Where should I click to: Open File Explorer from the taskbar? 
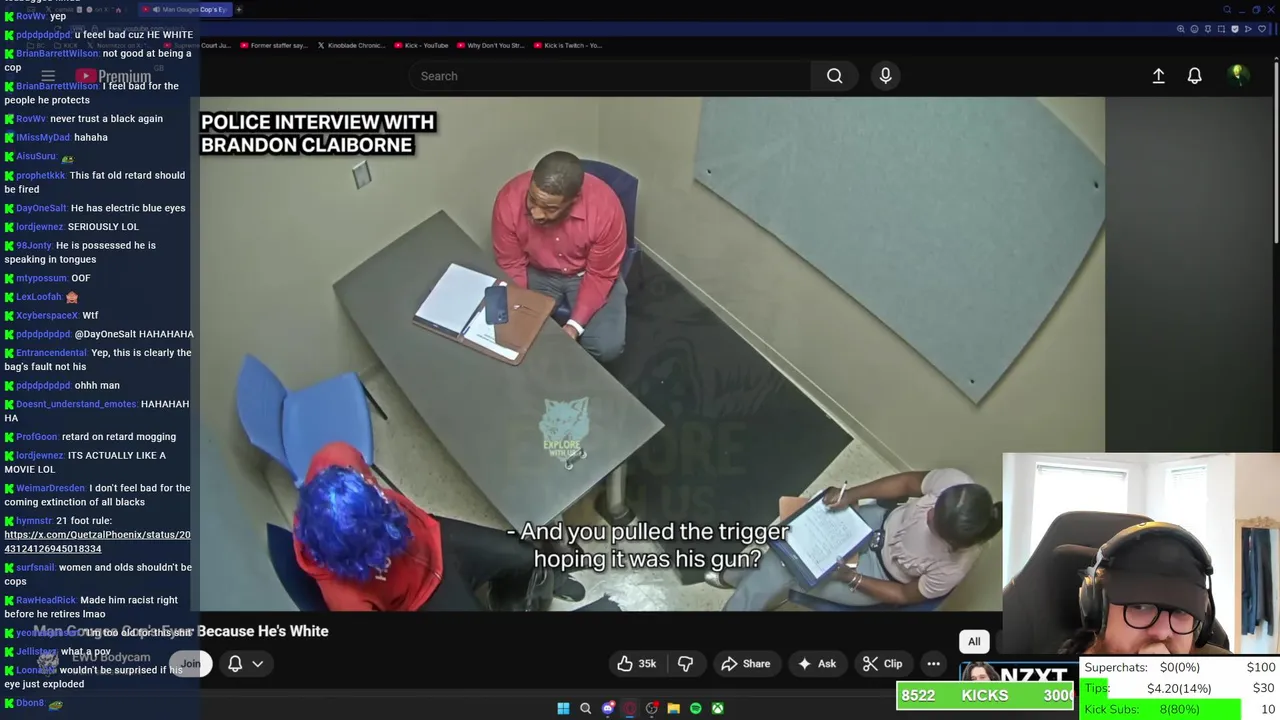673,708
